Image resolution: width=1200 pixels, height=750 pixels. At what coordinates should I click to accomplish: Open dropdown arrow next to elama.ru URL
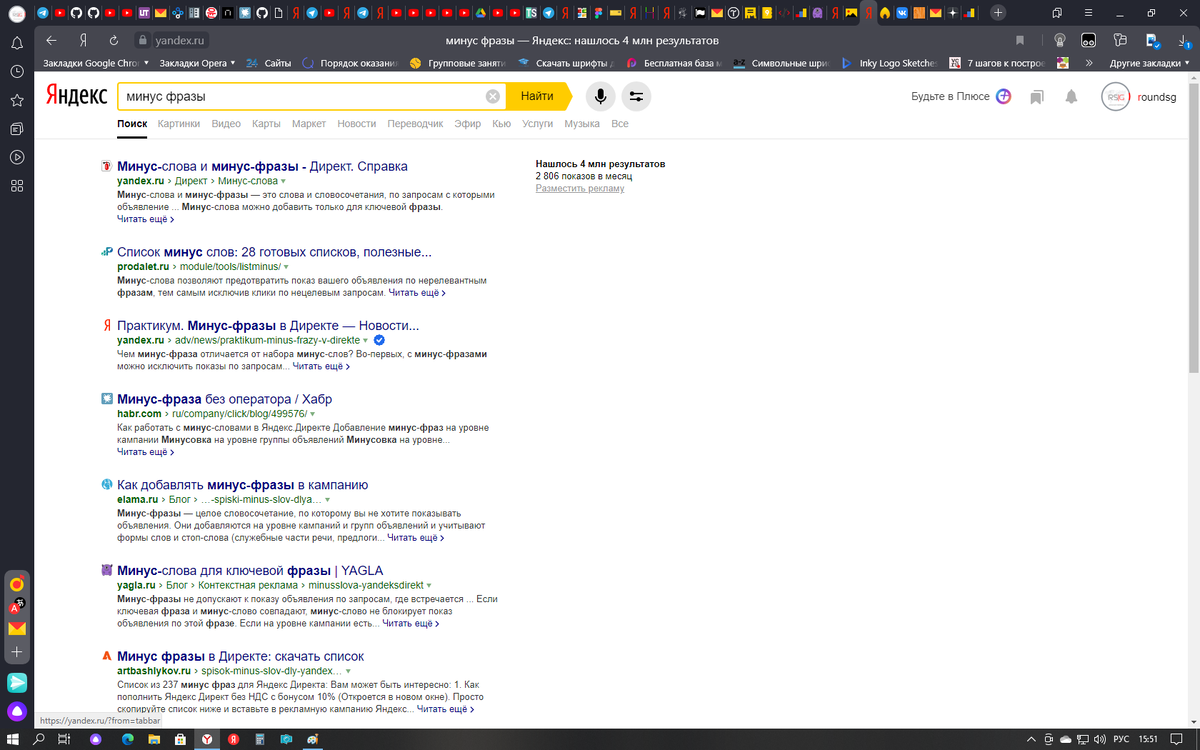pos(327,499)
